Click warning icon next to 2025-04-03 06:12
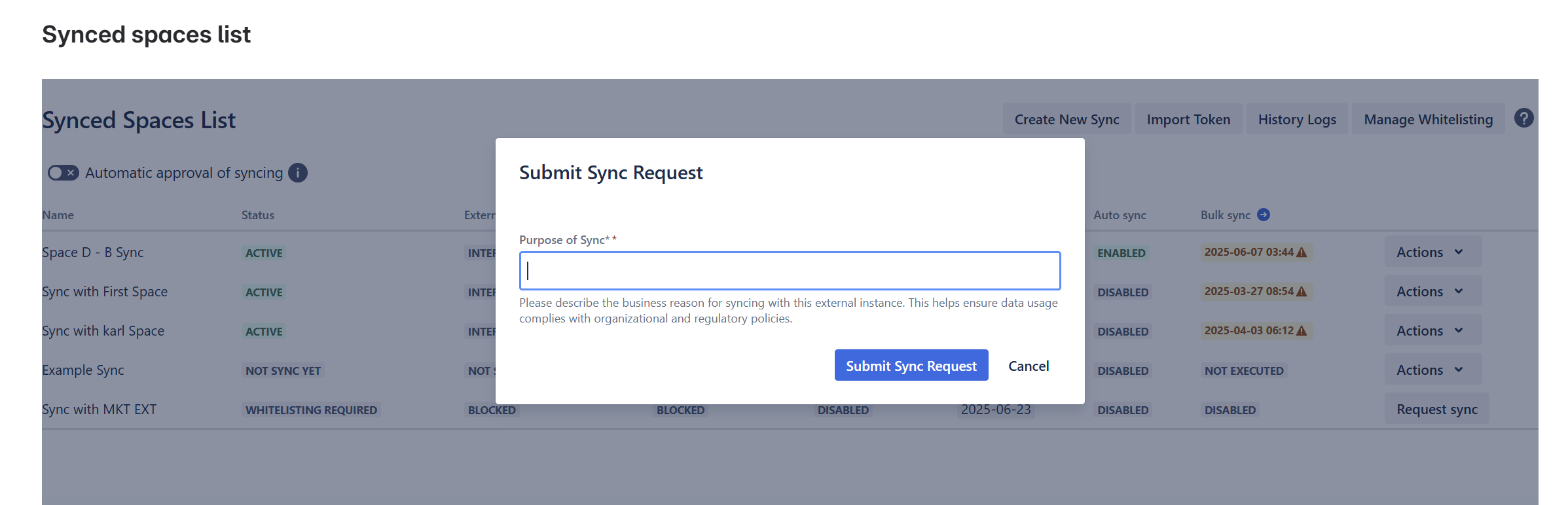The width and height of the screenshot is (1568, 505). (x=1302, y=331)
